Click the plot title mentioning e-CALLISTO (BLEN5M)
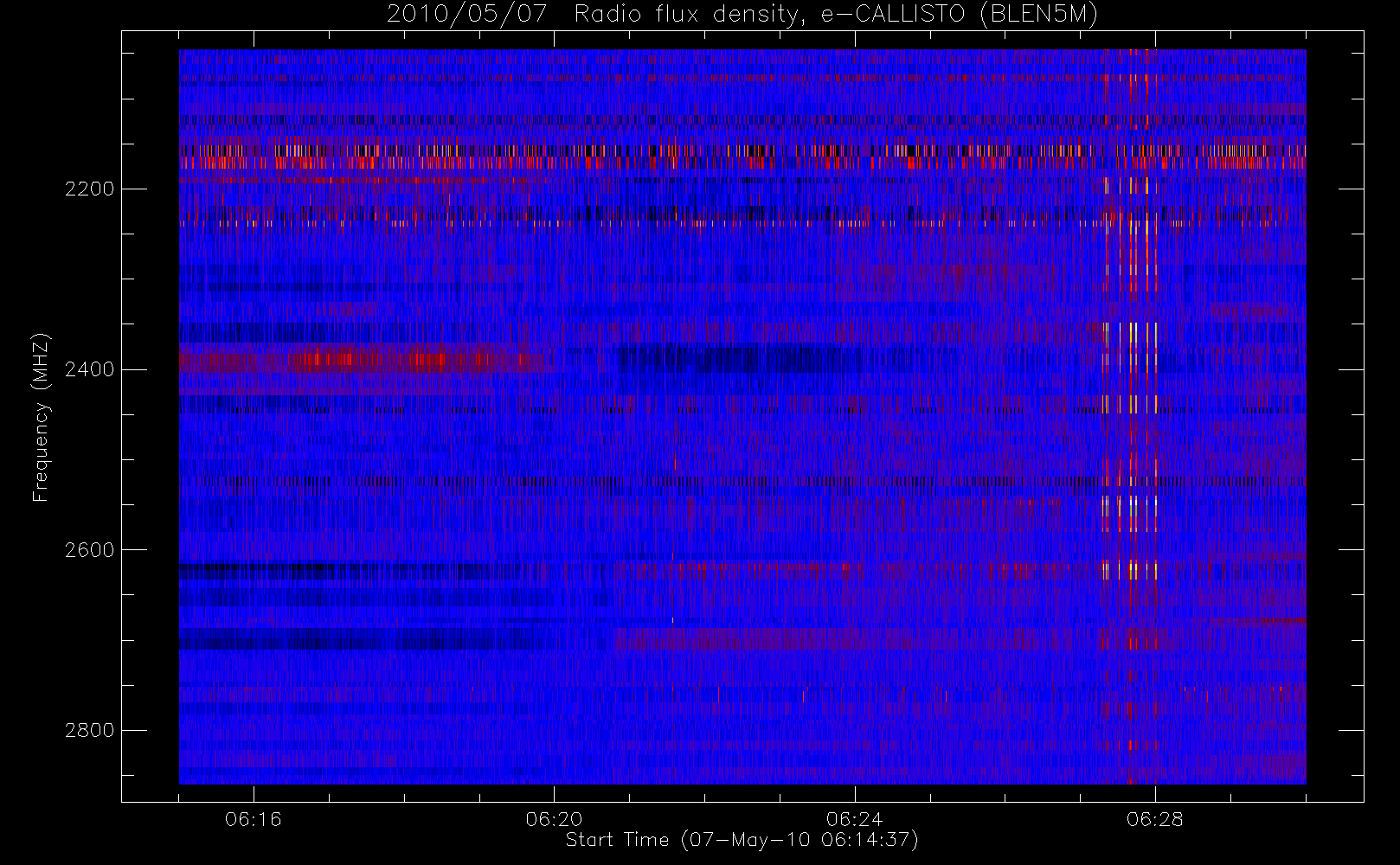Image resolution: width=1400 pixels, height=865 pixels. [x=742, y=14]
